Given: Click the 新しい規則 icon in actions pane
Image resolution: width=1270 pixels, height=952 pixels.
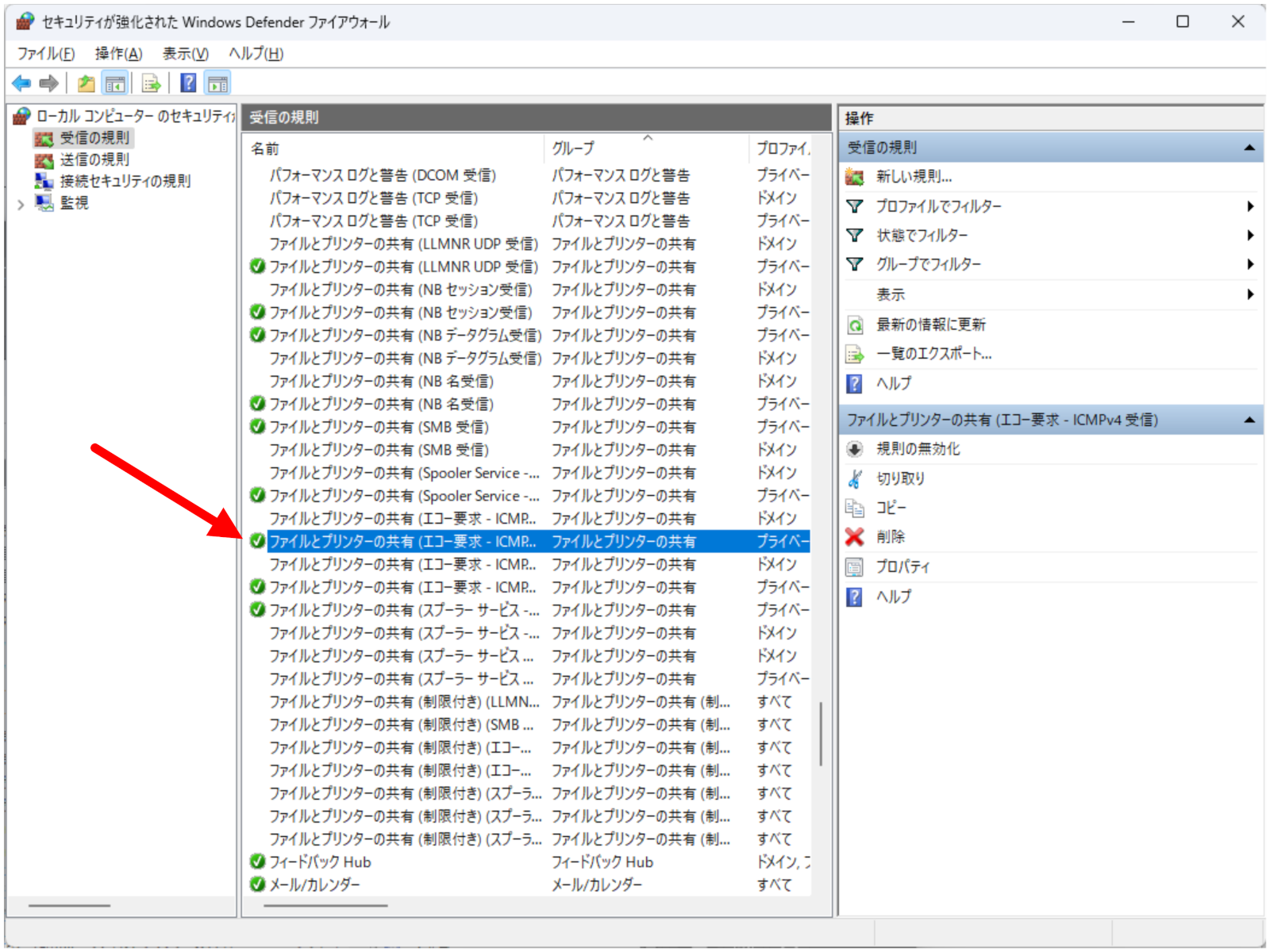Looking at the screenshot, I should (854, 177).
